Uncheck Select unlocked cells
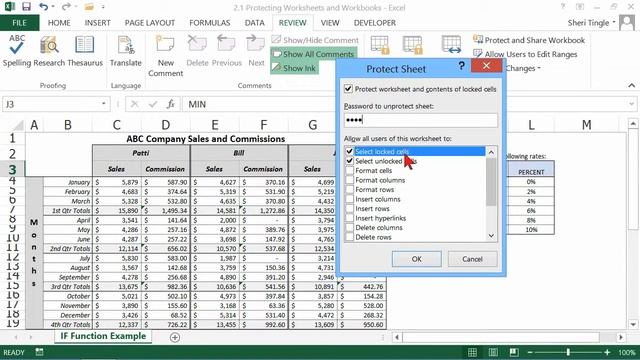640x360 pixels. (349, 161)
